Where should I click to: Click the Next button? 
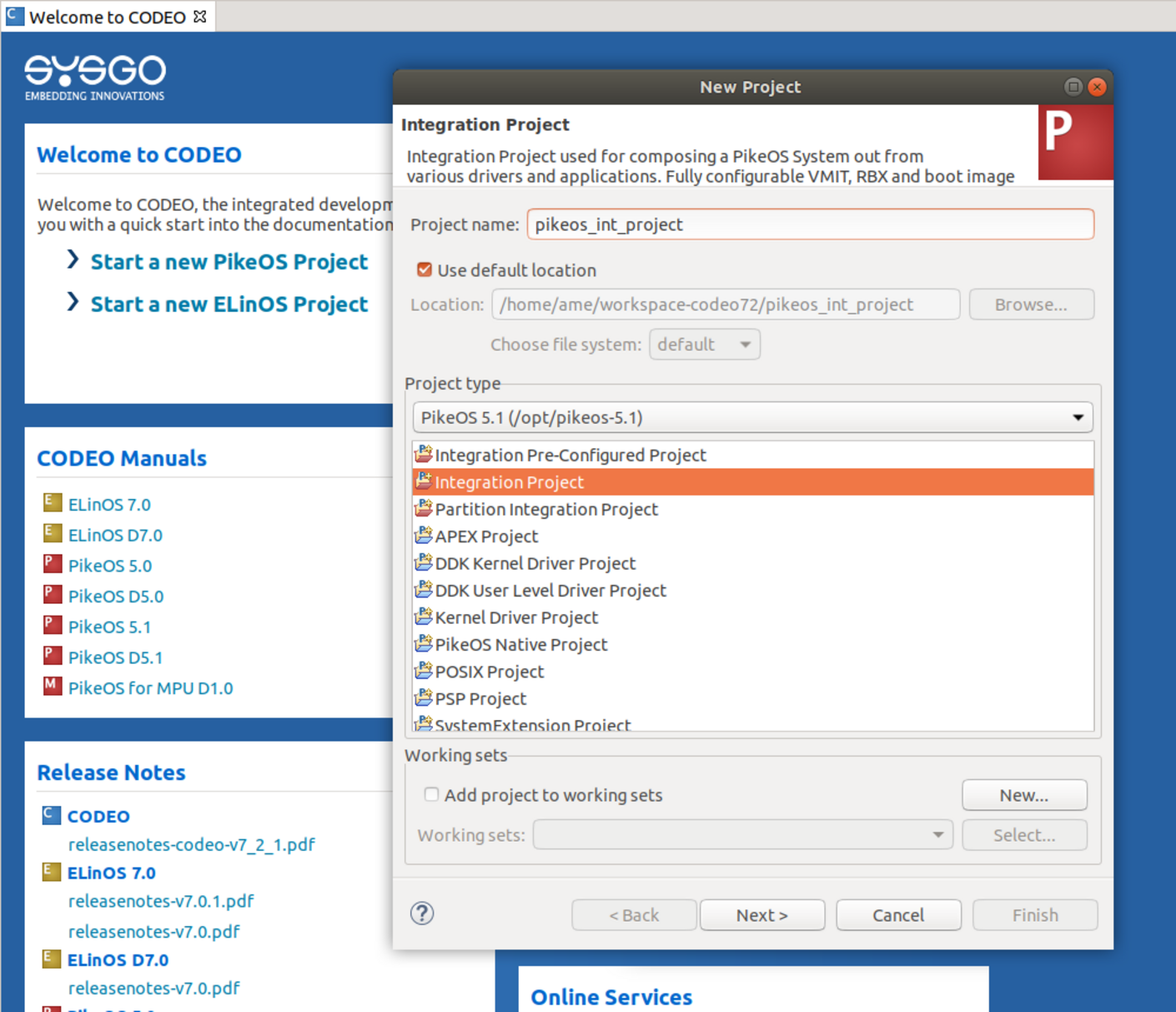[x=761, y=914]
